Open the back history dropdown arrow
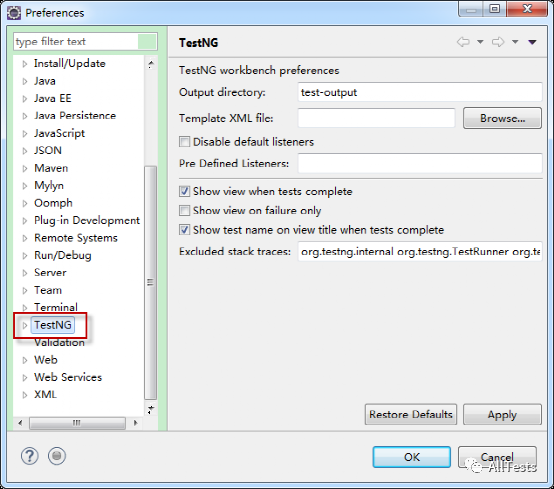This screenshot has height=489, width=554. coord(480,42)
